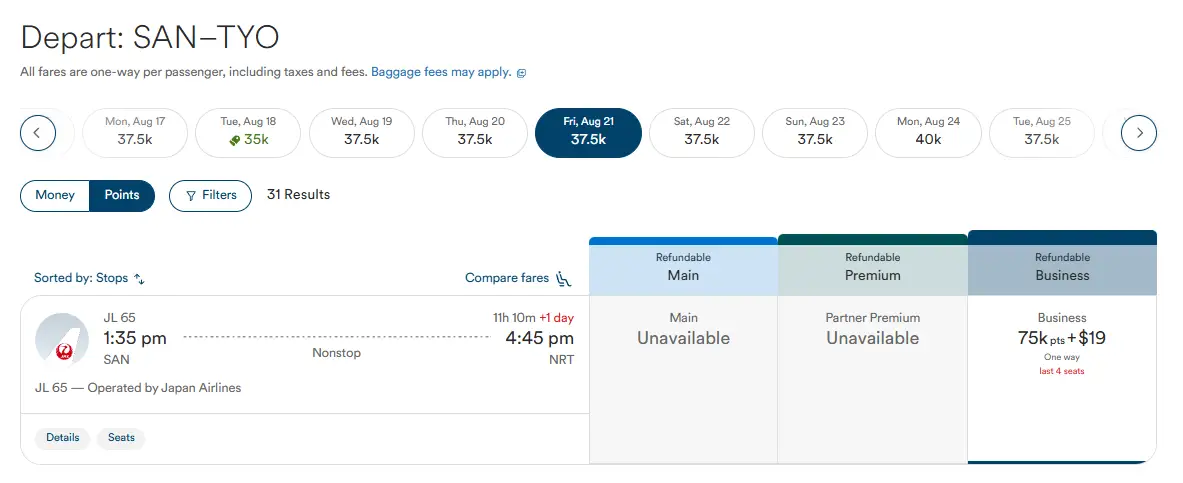1183x483 pixels.
Task: Click the seat icon beside Compare fares
Action: [564, 278]
